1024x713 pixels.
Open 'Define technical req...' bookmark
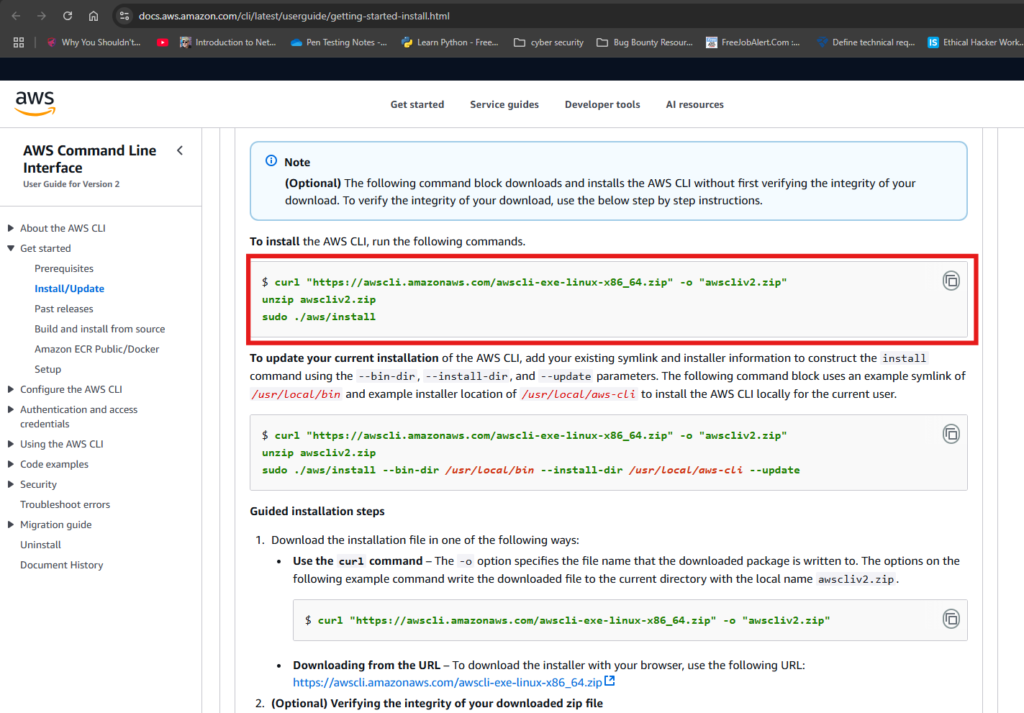tap(866, 42)
